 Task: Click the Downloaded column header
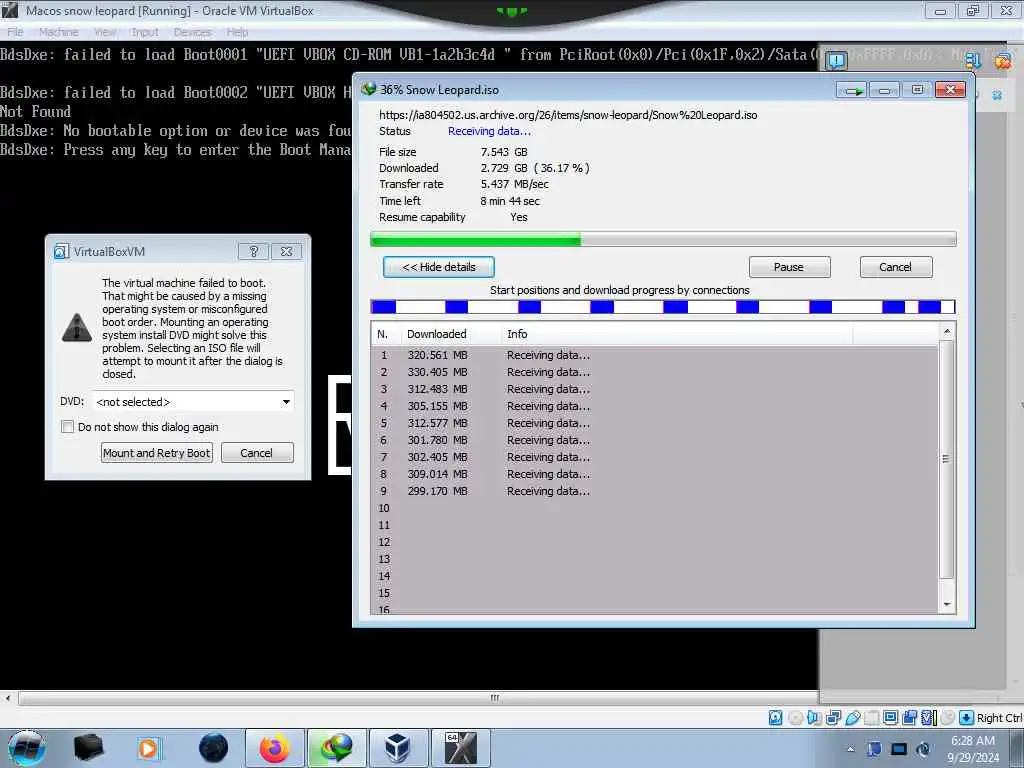point(451,334)
